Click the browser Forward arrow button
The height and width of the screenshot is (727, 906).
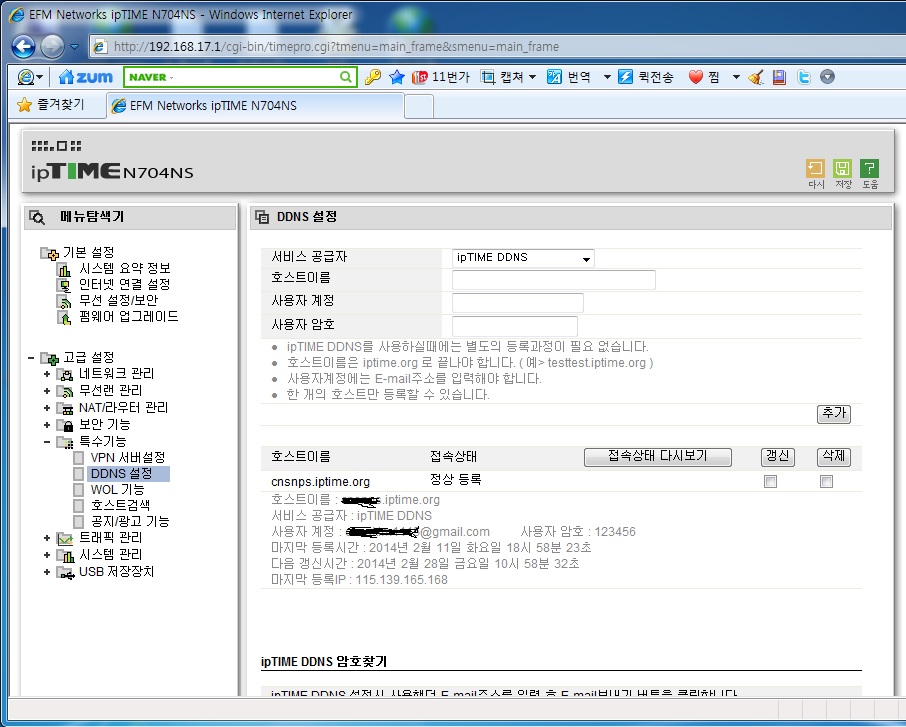coord(52,47)
